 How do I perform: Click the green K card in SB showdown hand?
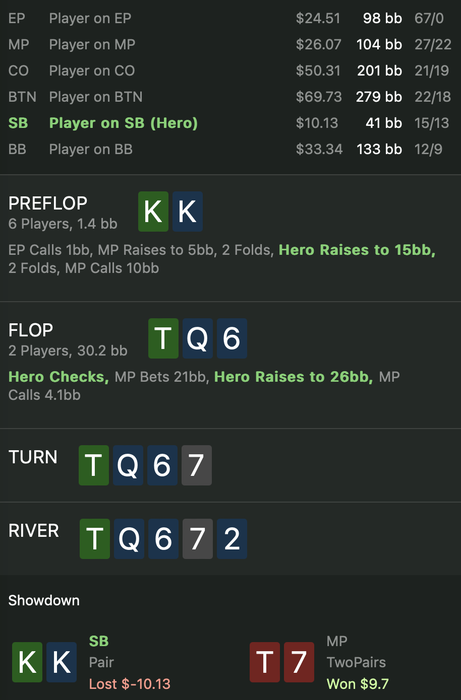tap(27, 662)
